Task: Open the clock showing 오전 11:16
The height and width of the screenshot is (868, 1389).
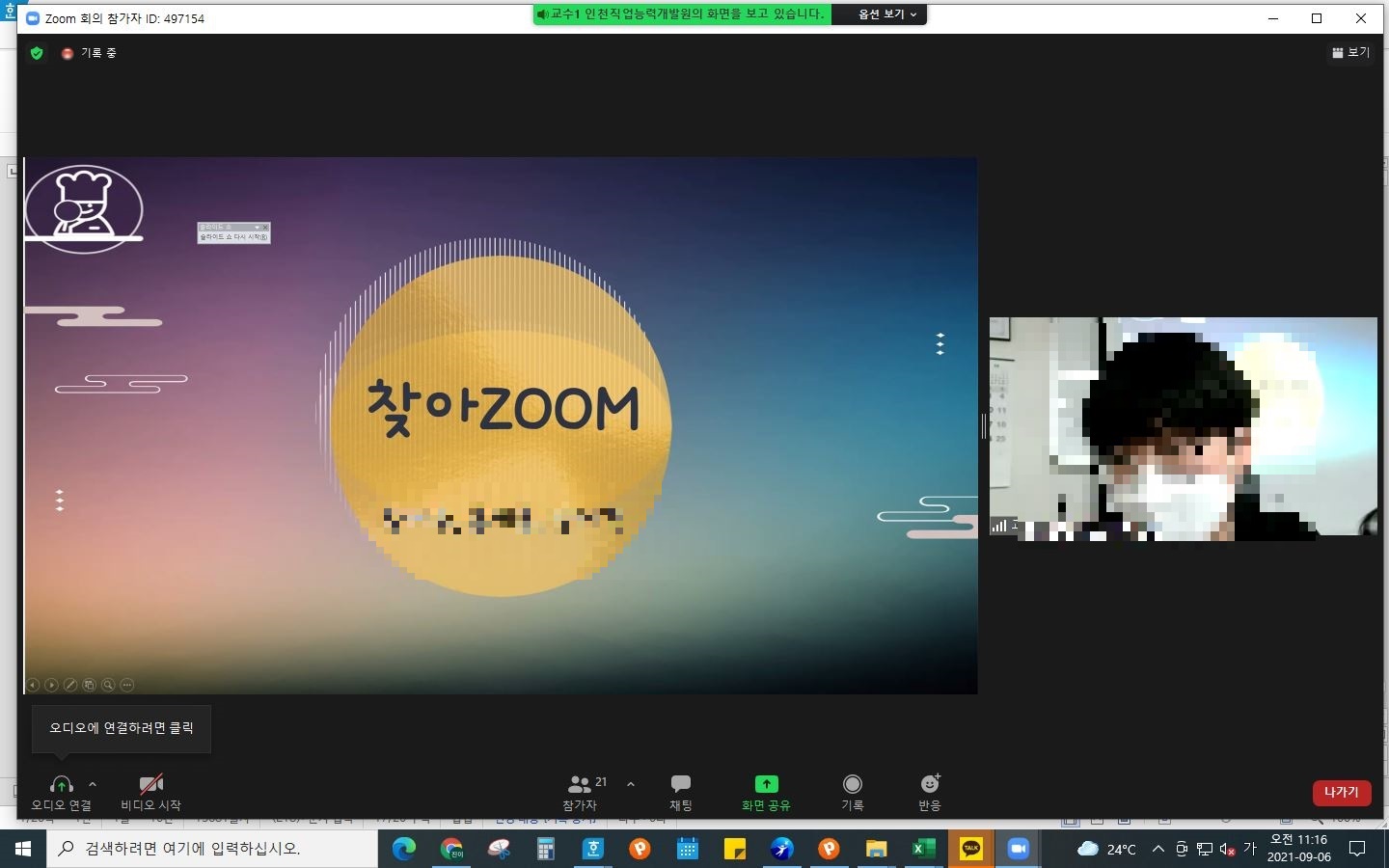Action: 1298,849
